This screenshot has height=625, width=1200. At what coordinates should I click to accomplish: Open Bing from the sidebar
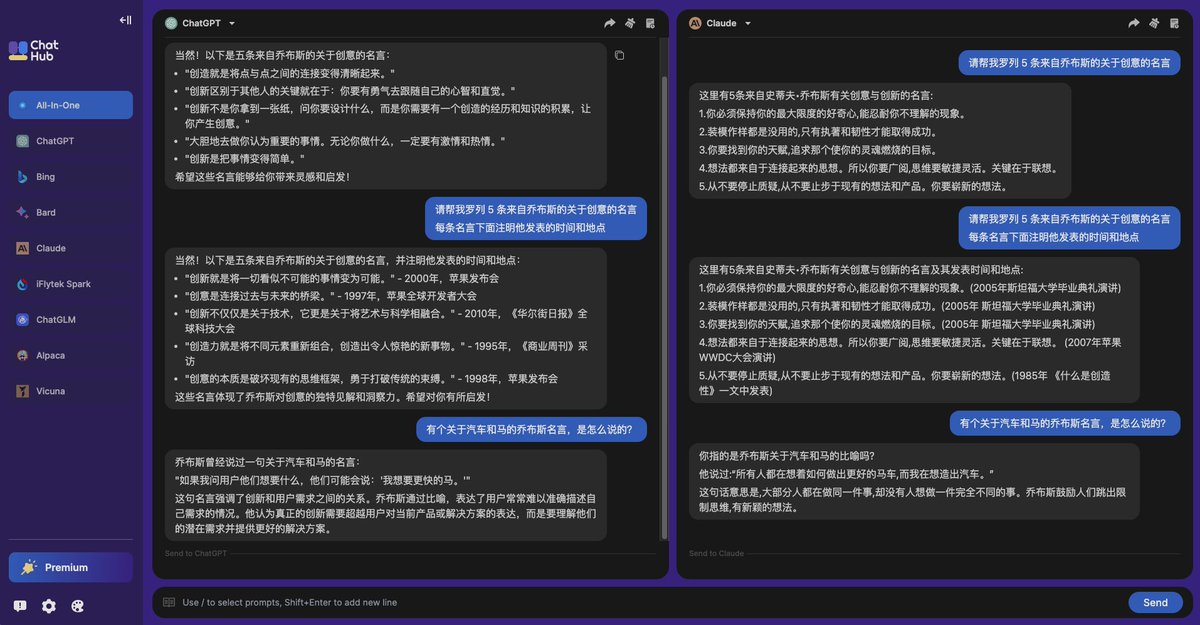point(71,177)
